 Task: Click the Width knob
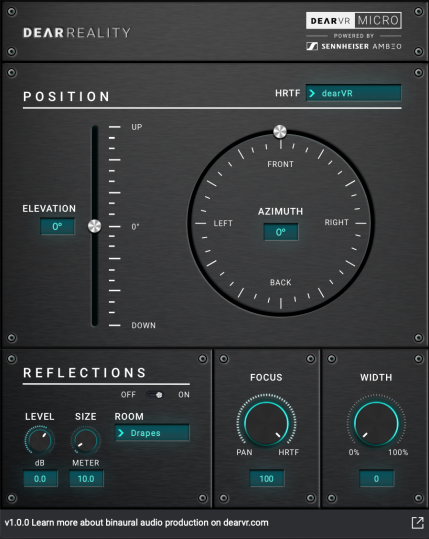click(376, 424)
